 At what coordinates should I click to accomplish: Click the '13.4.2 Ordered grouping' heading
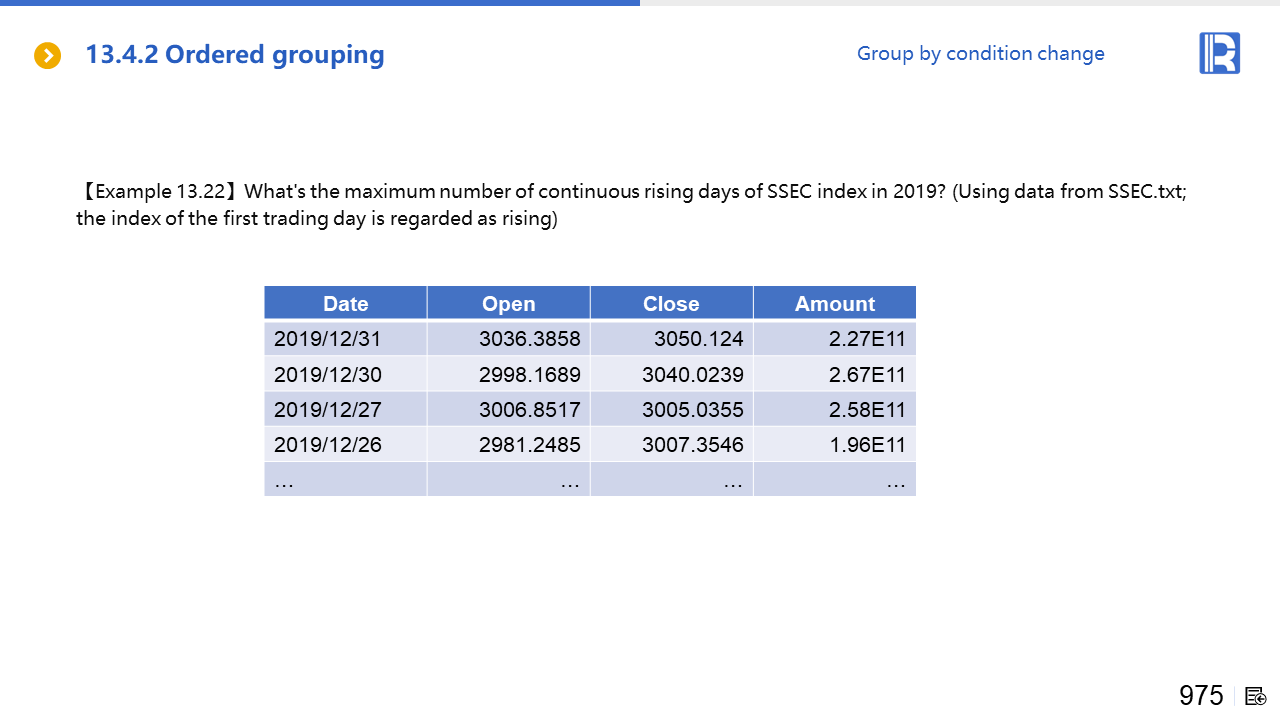coord(234,55)
